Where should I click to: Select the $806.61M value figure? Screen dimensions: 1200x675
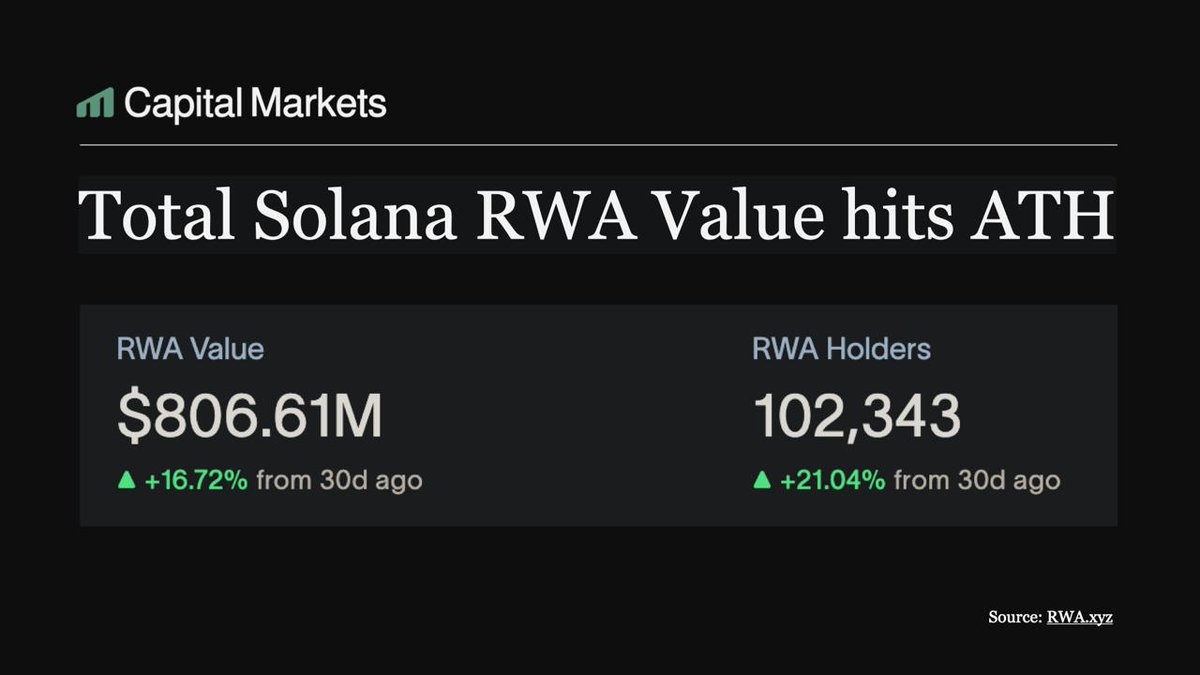tap(250, 417)
